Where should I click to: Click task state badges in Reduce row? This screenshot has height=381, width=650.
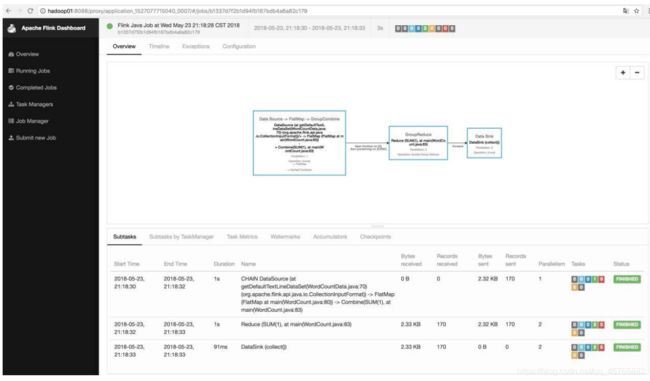pyautogui.click(x=588, y=328)
